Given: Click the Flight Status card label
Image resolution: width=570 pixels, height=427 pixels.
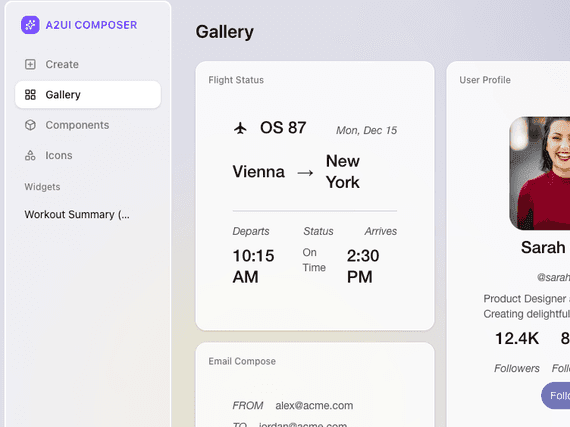Looking at the screenshot, I should (236, 80).
